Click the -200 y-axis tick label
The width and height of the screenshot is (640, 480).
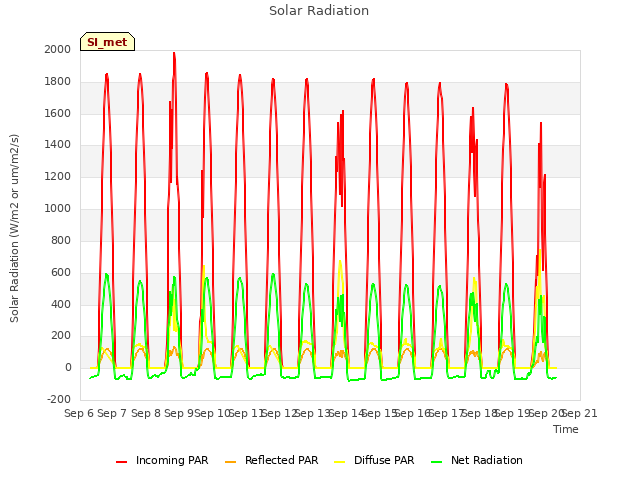[59, 399]
